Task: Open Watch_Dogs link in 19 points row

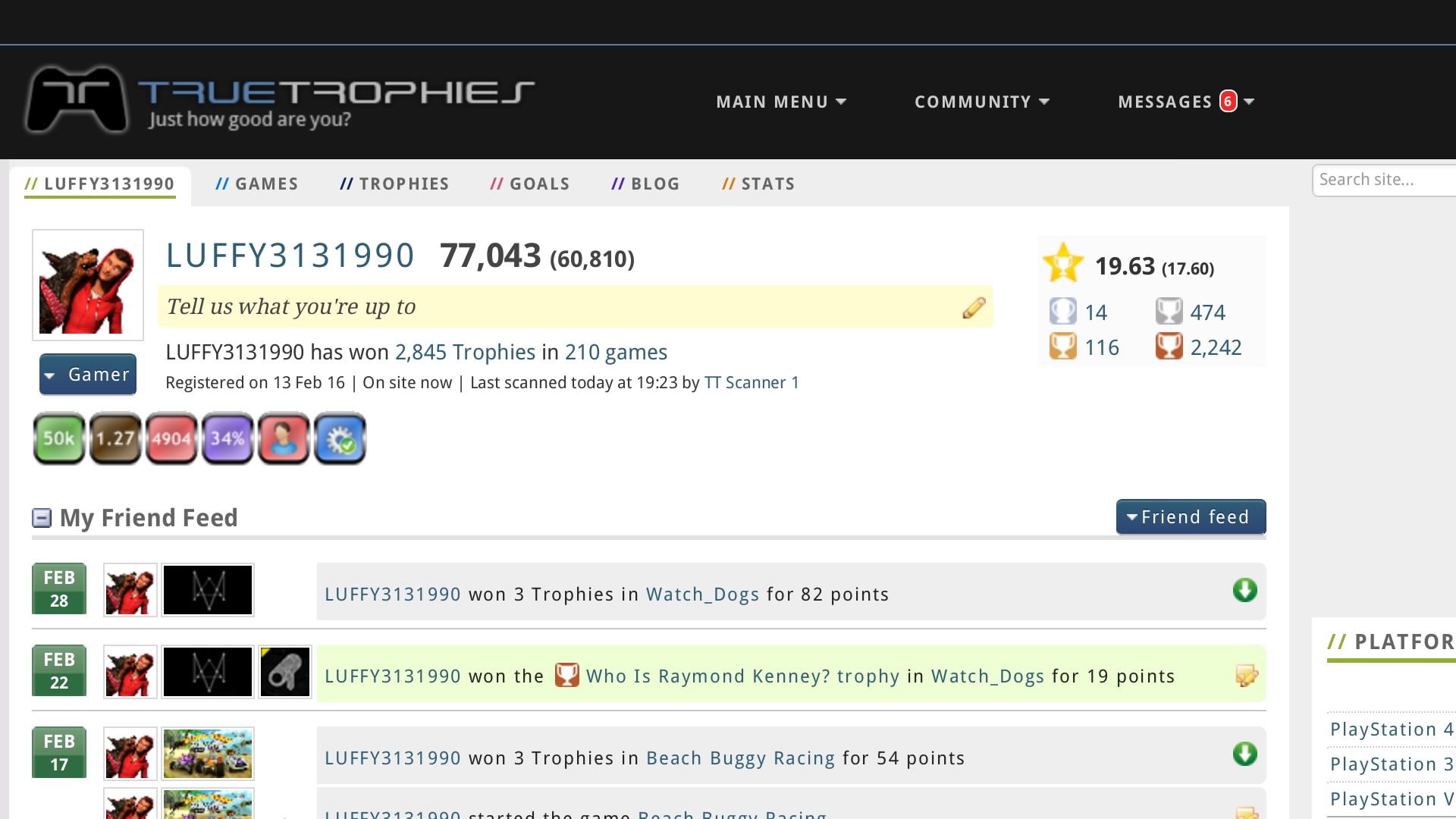Action: pos(987,676)
